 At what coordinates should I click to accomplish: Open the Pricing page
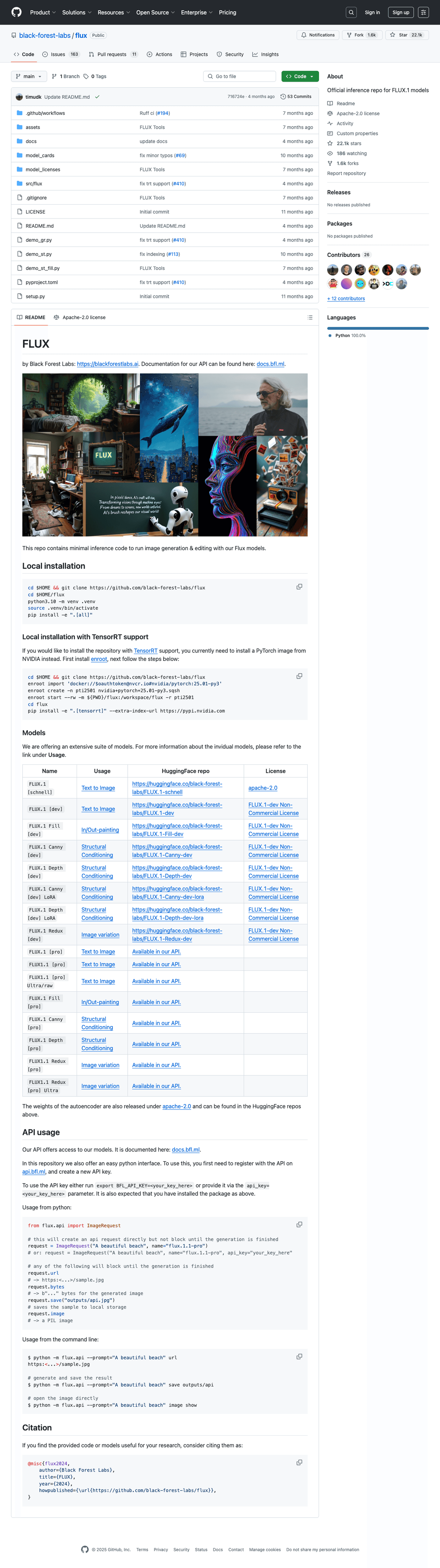point(228,12)
